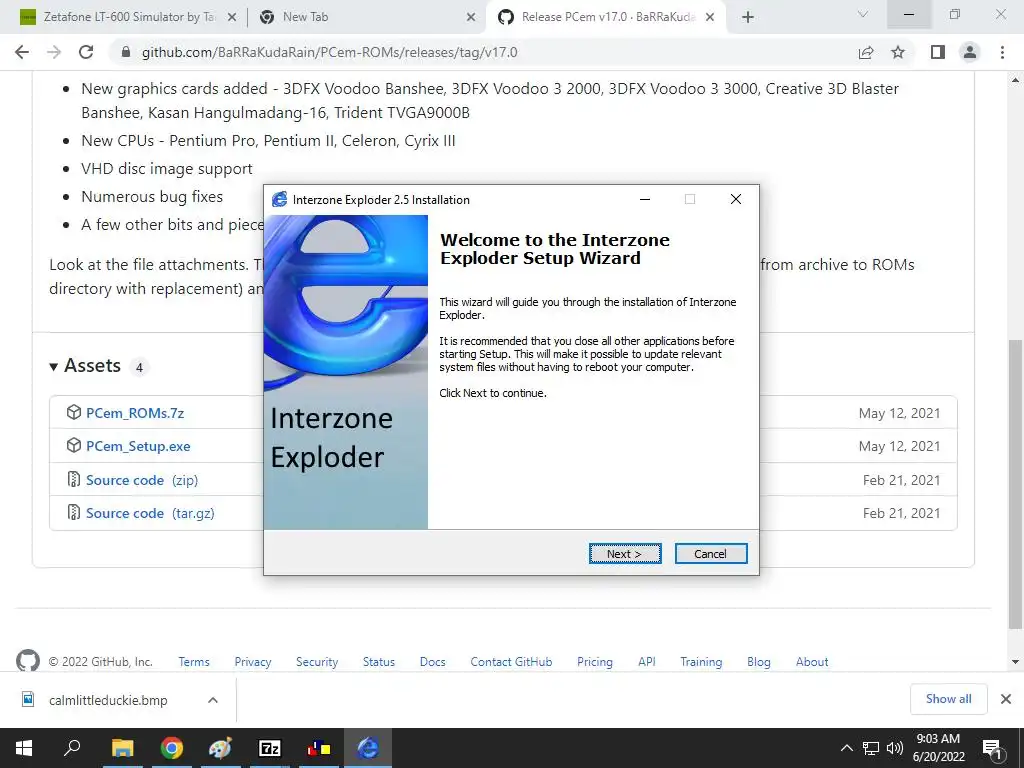Open Paint from the taskbar

tap(220, 748)
